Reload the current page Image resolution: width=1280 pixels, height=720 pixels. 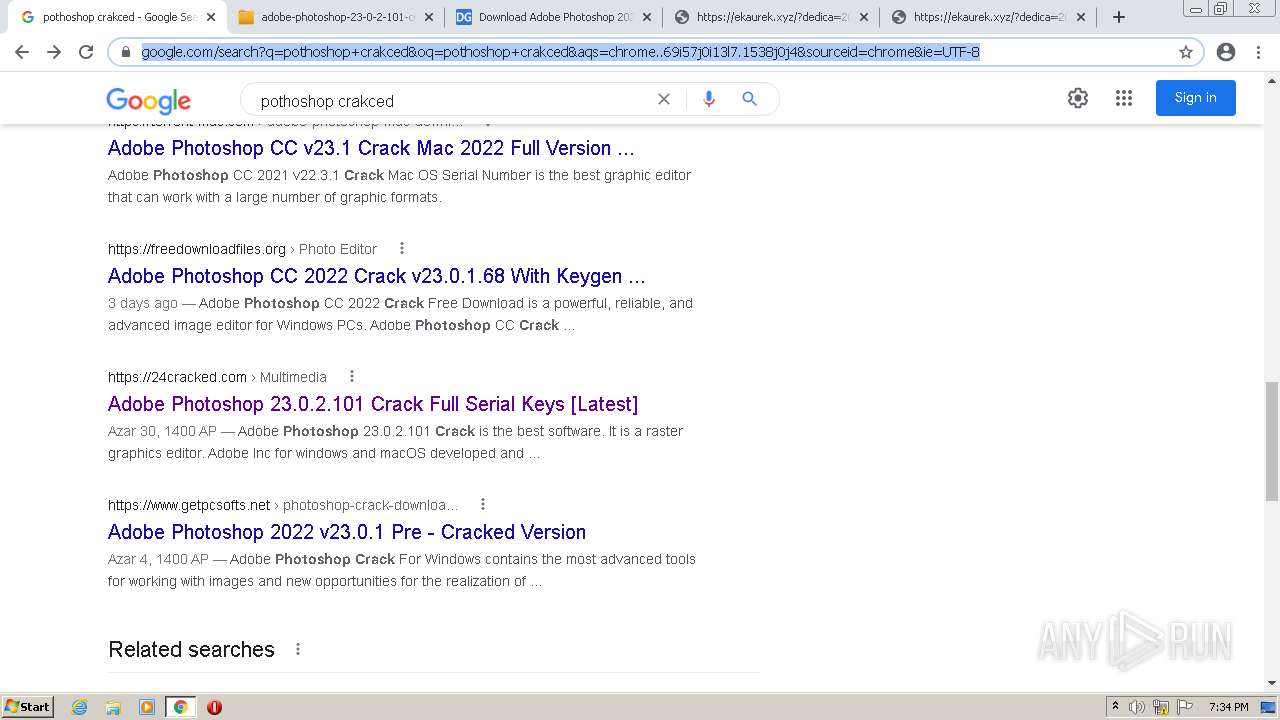pos(86,52)
